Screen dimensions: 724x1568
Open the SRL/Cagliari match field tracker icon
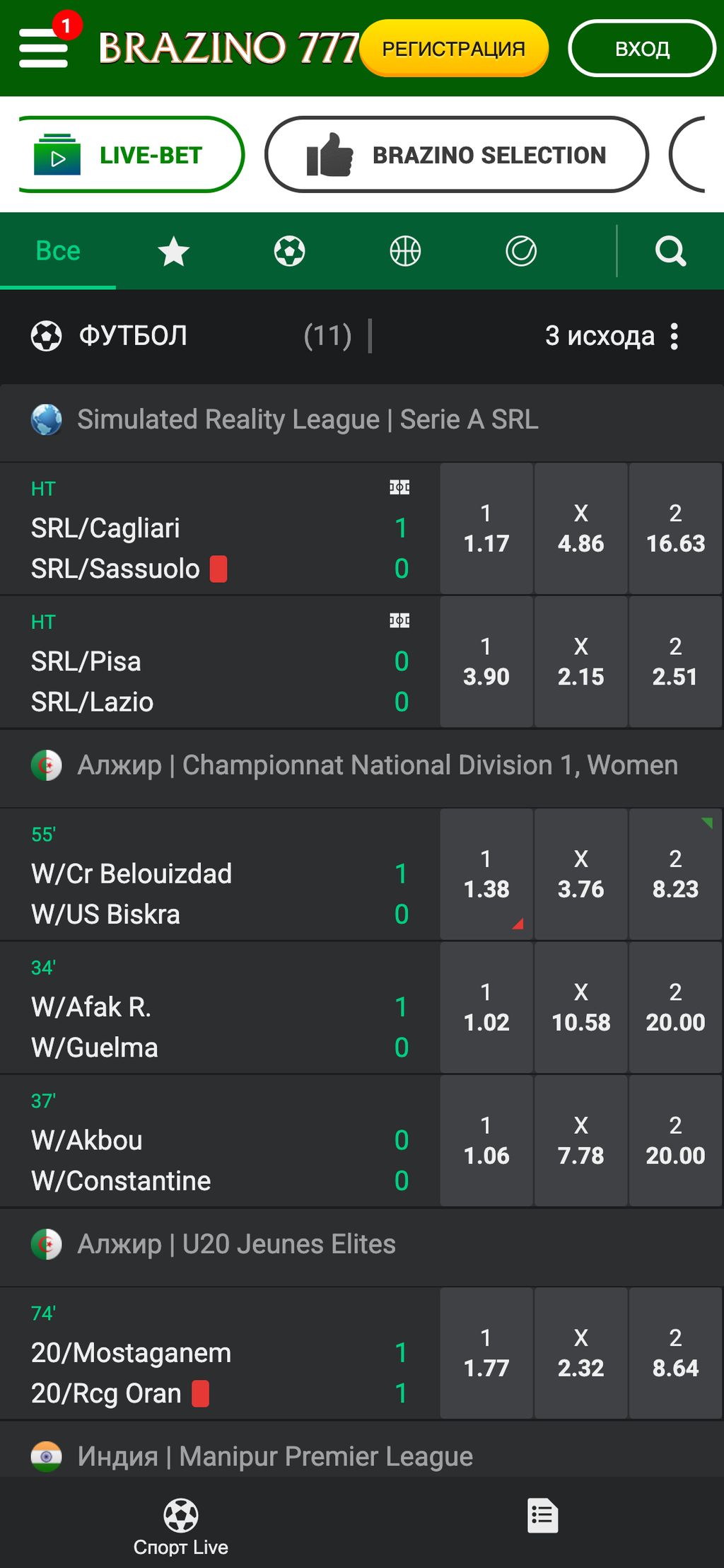click(x=399, y=487)
